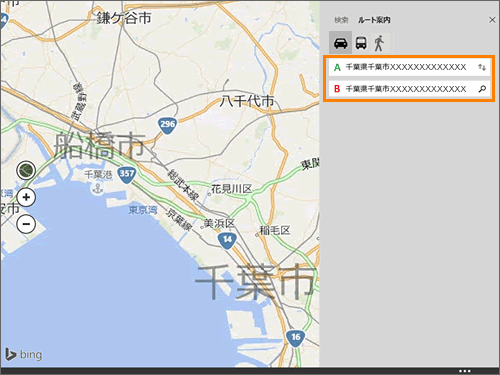Click the 八千代市 city label
Screen dimensions: 500x375
point(247,101)
